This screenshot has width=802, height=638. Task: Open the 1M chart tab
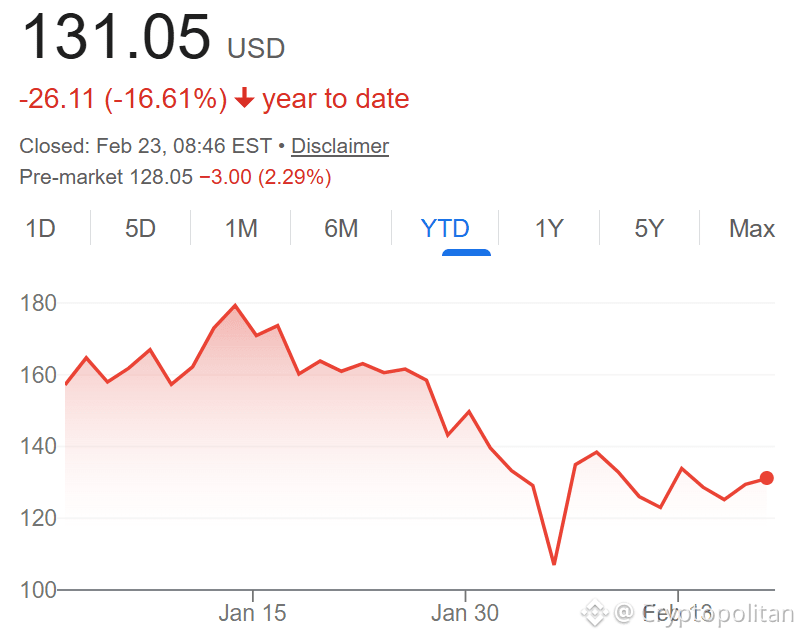click(240, 228)
